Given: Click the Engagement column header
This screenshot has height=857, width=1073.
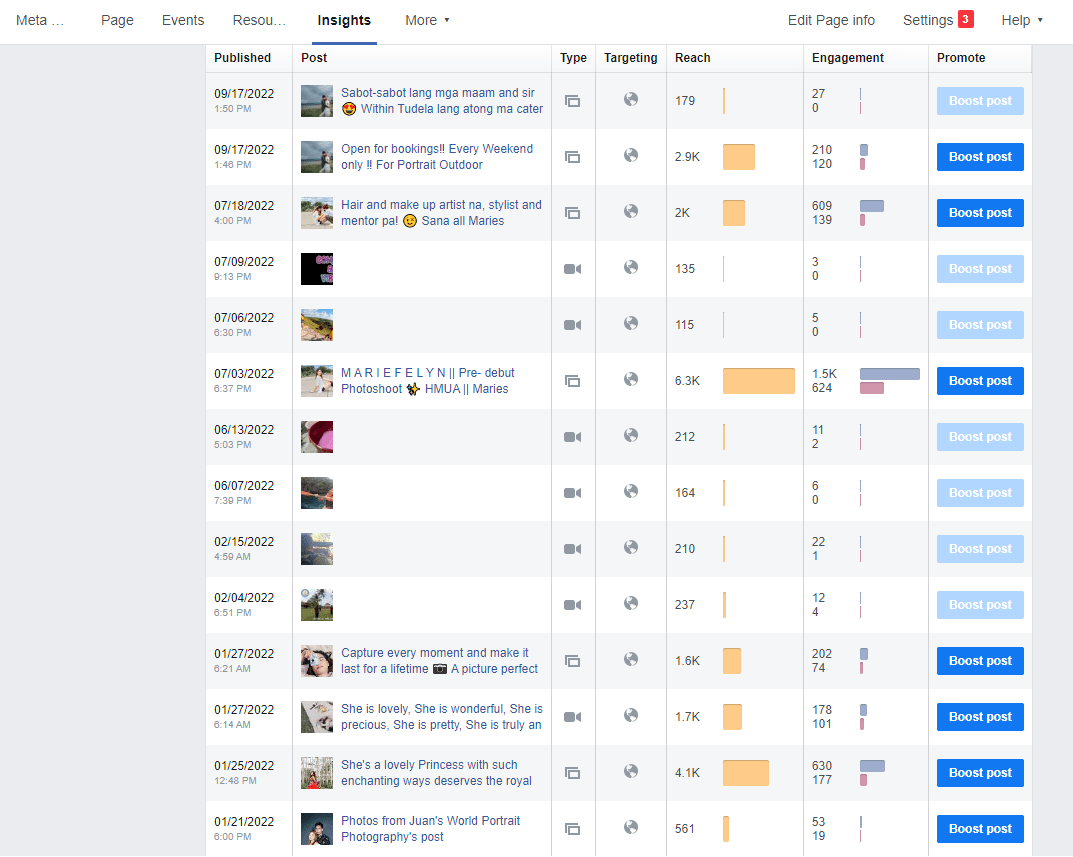Looking at the screenshot, I should (848, 58).
